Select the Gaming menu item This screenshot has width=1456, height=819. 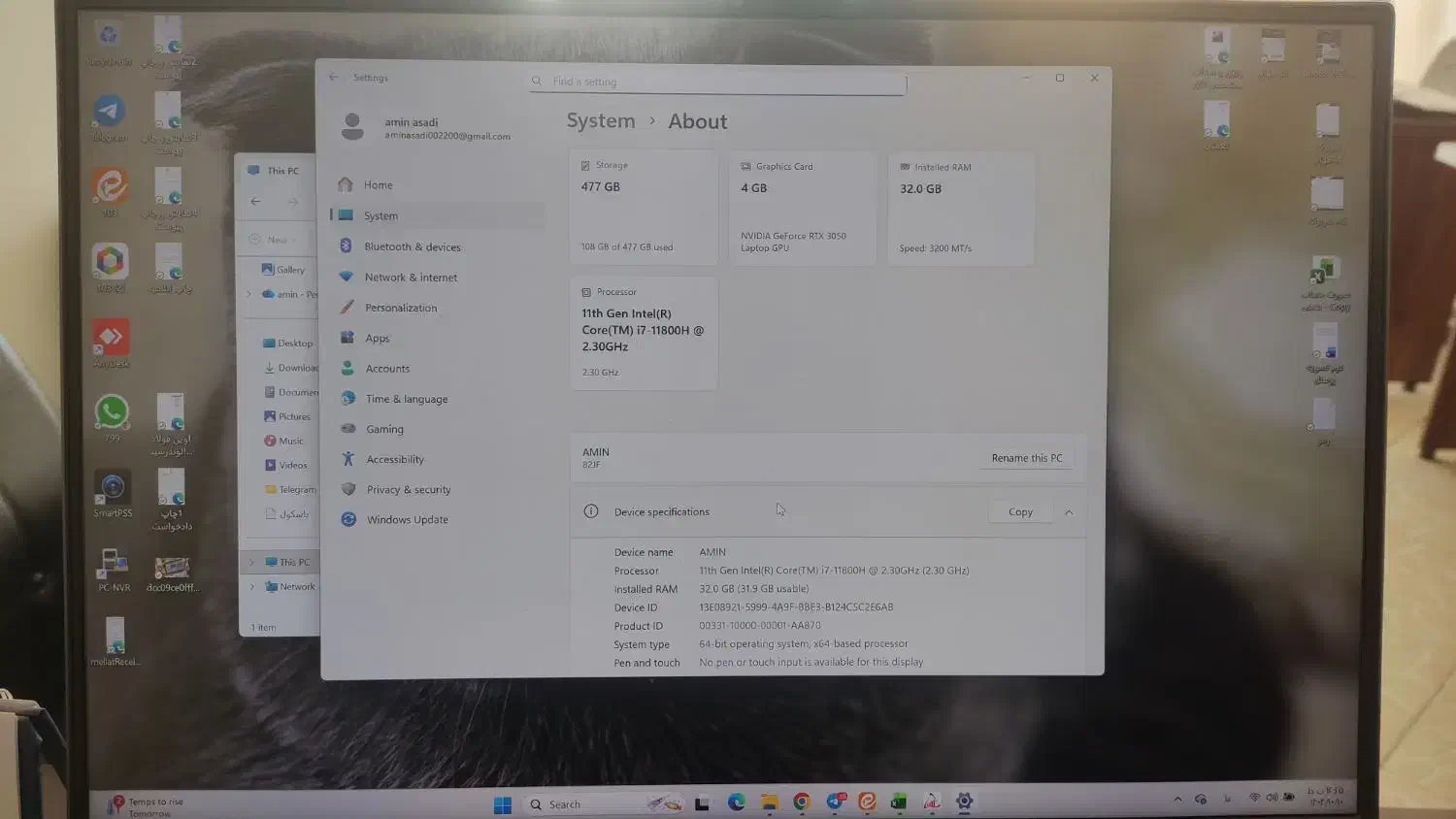click(384, 429)
